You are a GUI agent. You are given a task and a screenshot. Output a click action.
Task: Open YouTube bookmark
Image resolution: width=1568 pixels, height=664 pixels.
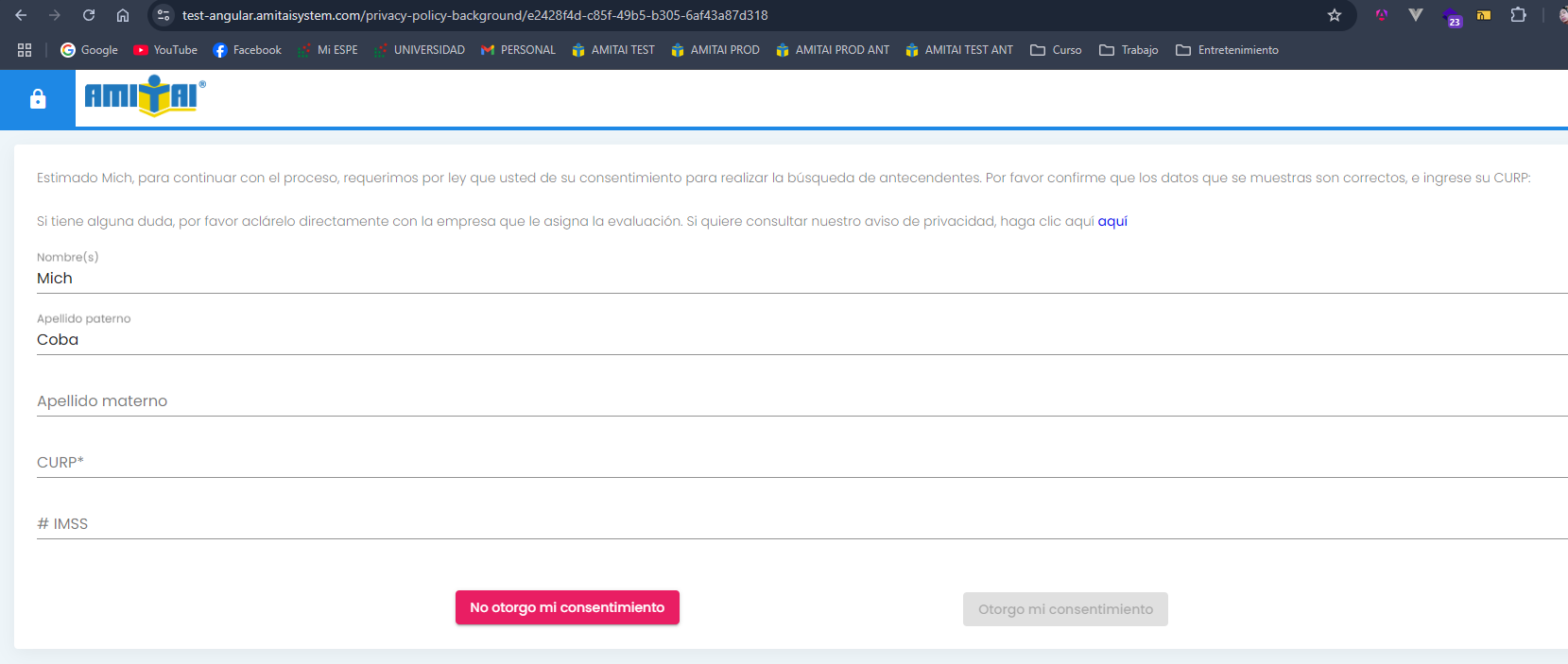(x=165, y=50)
